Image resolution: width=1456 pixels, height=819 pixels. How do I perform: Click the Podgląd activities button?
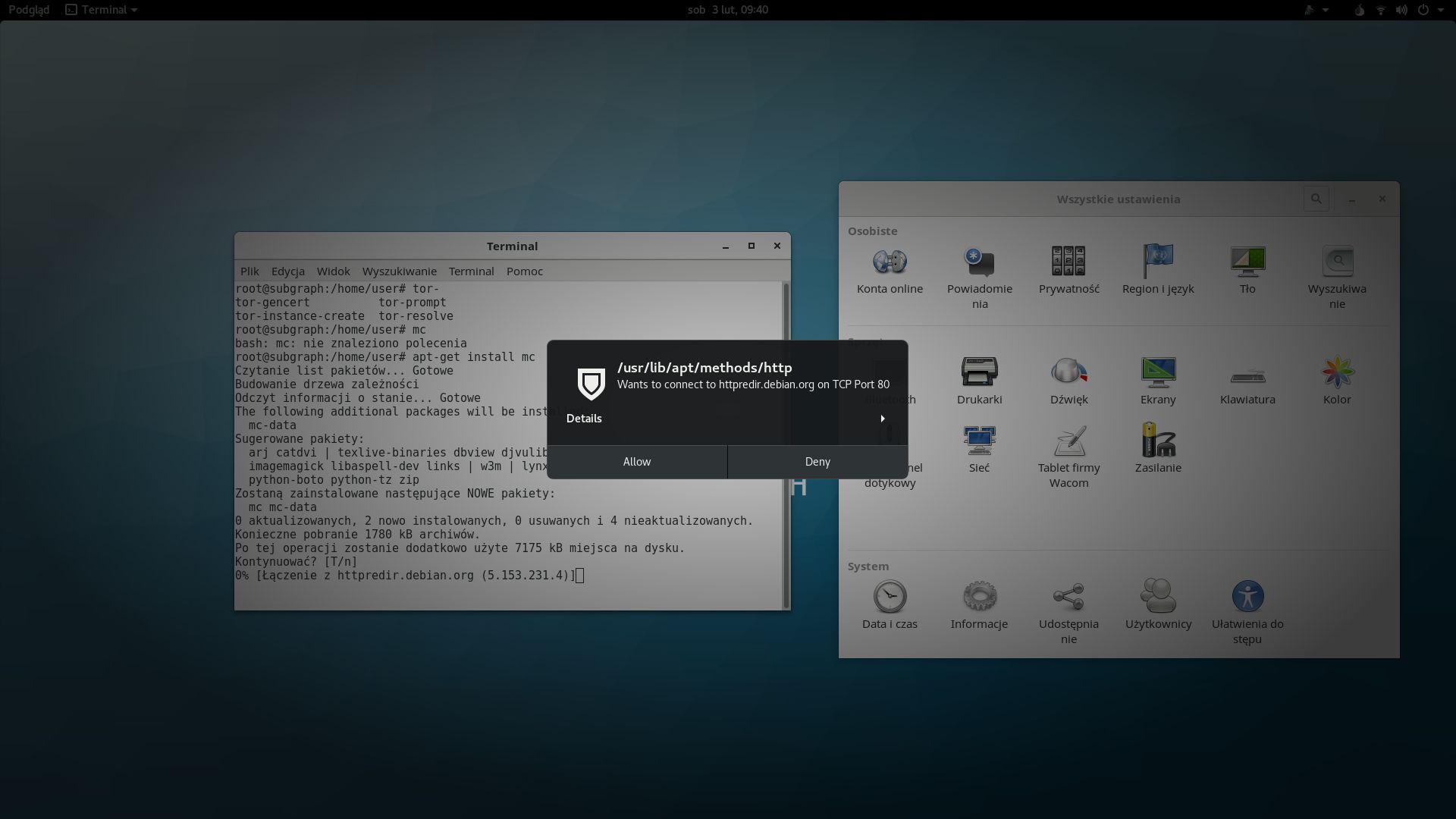click(x=29, y=10)
